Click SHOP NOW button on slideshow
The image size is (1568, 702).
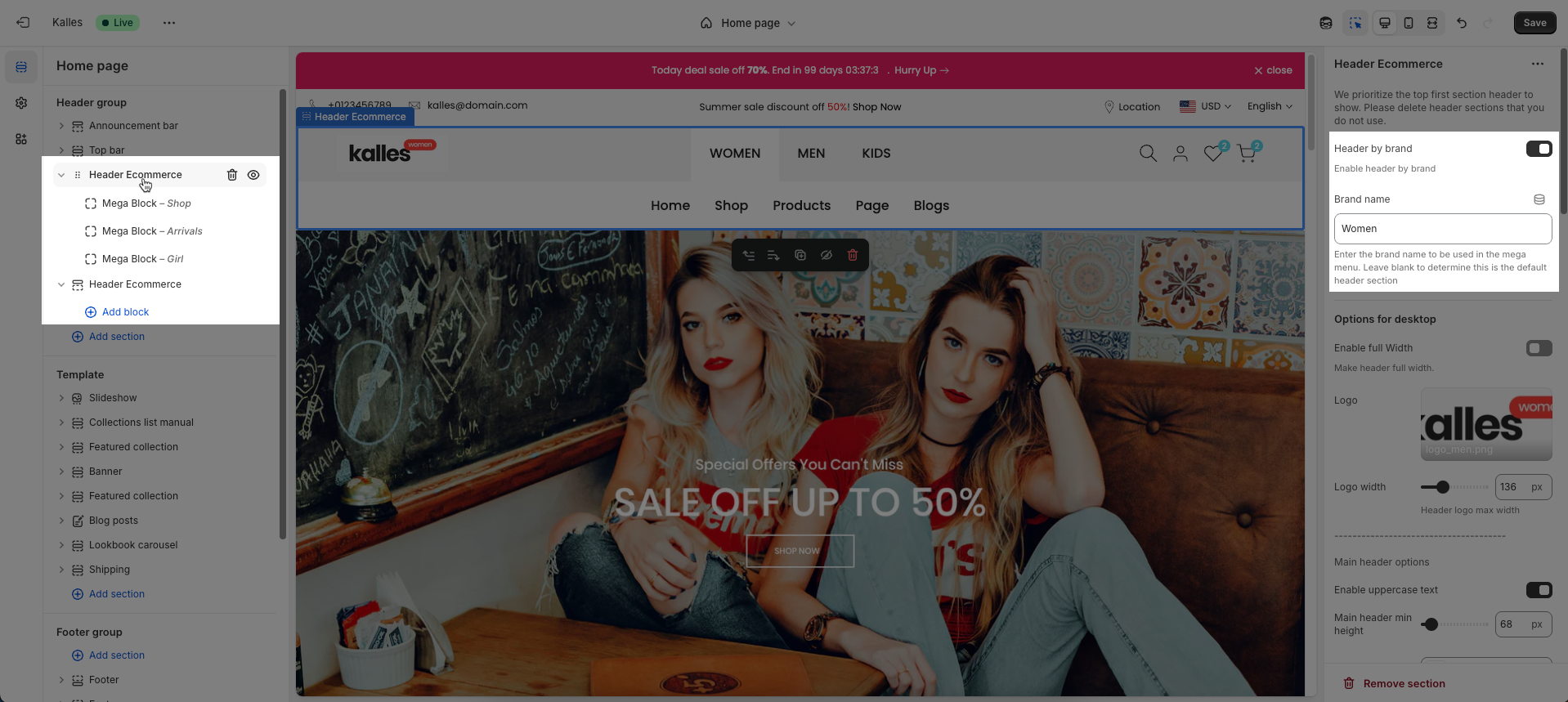click(x=800, y=551)
